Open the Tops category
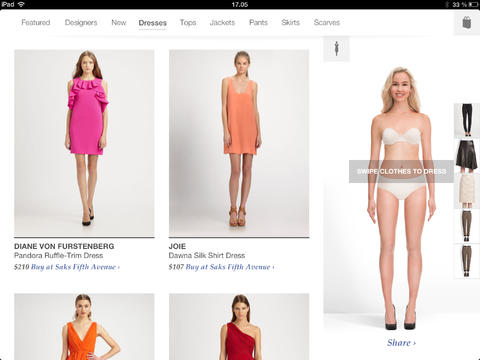Screen dimensions: 480x360 (188, 22)
